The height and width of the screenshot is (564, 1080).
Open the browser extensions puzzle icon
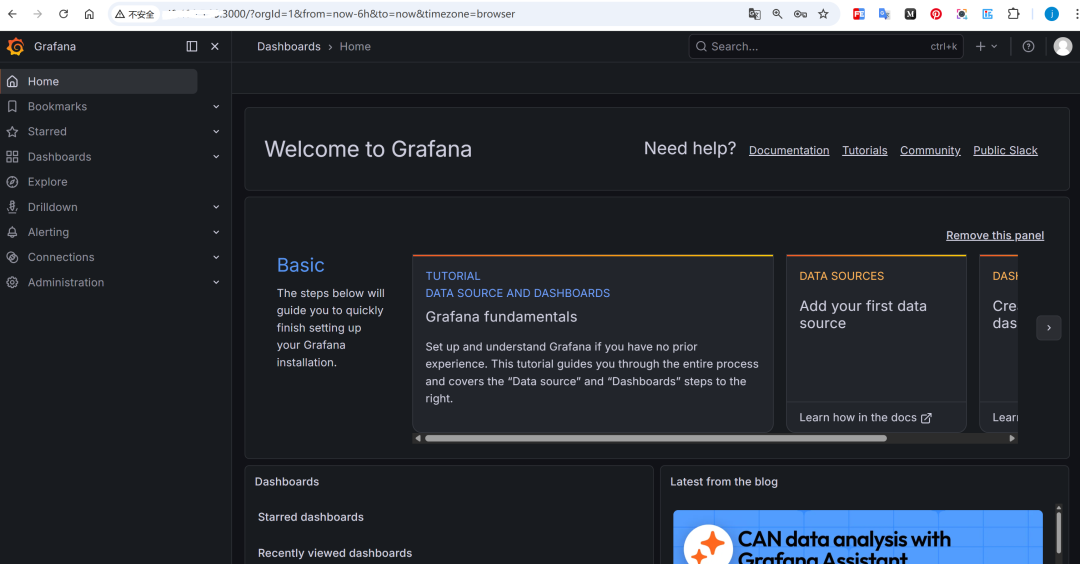1013,14
